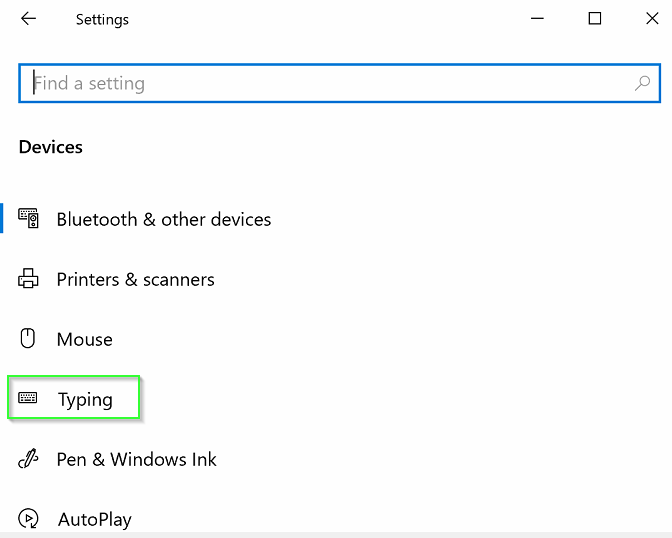The width and height of the screenshot is (672, 538).
Task: Click the Bluetooth devices icon
Action: (28, 218)
